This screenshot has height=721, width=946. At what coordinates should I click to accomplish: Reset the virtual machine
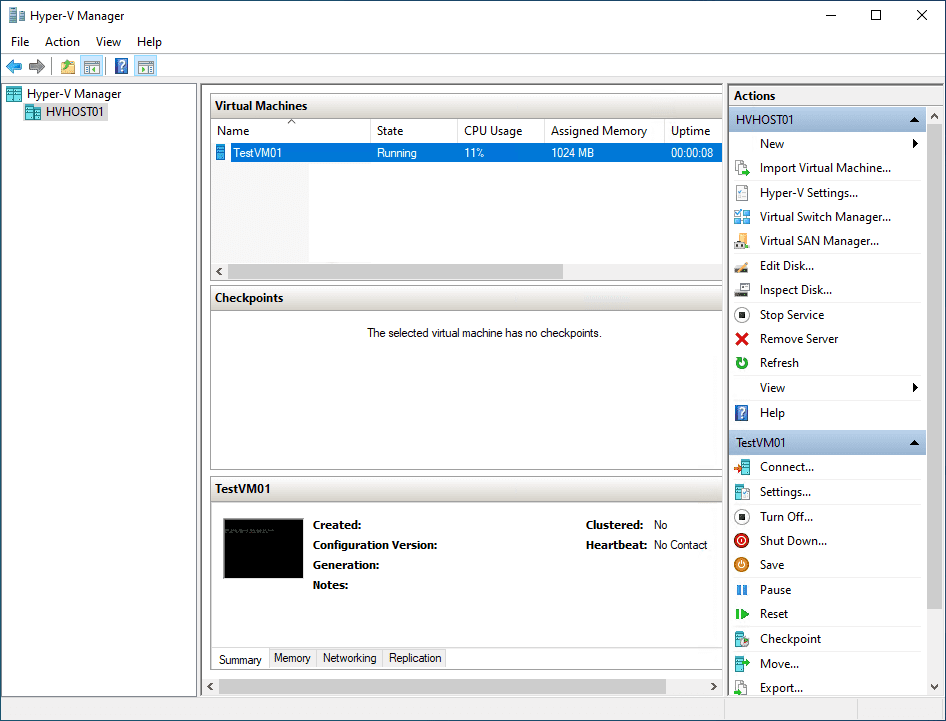(773, 614)
